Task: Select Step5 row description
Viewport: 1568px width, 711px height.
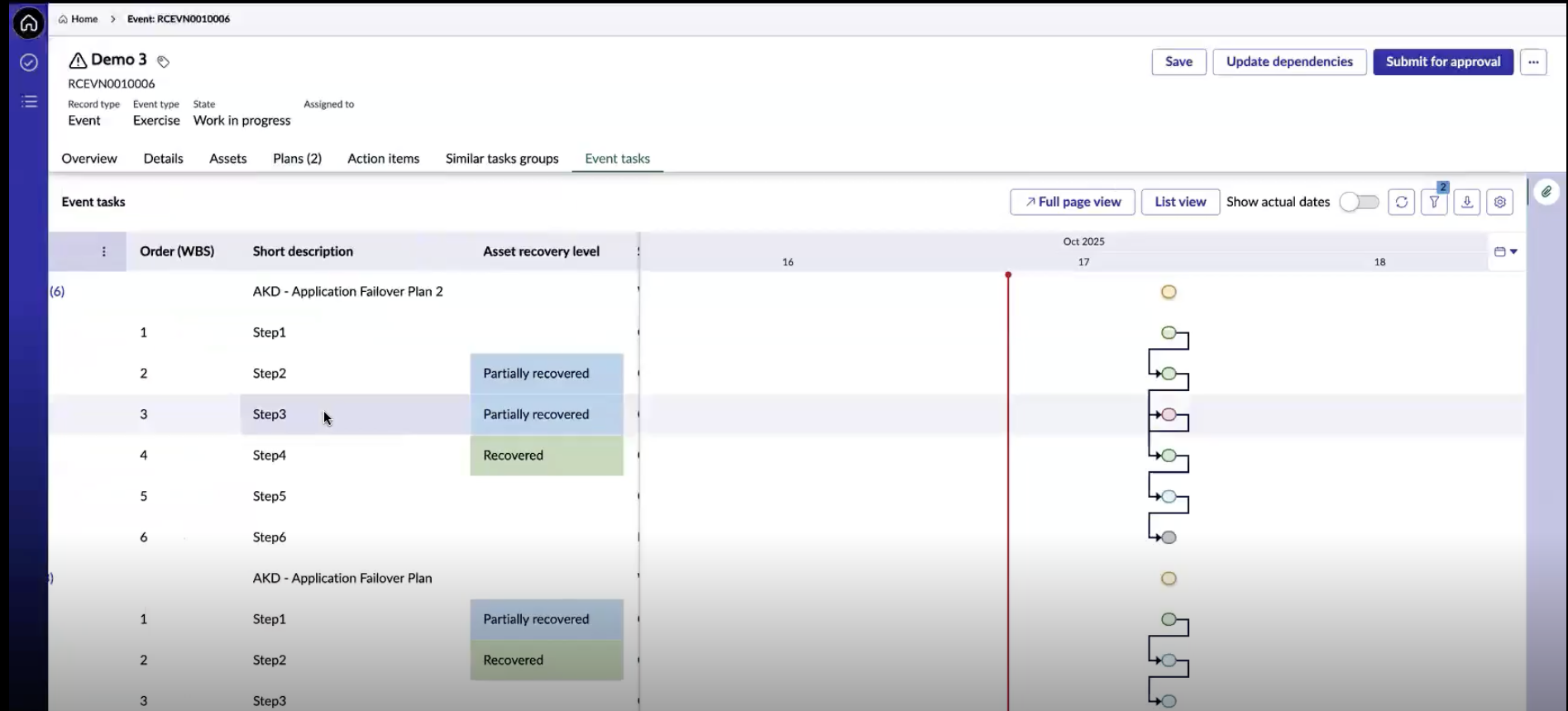Action: point(270,497)
